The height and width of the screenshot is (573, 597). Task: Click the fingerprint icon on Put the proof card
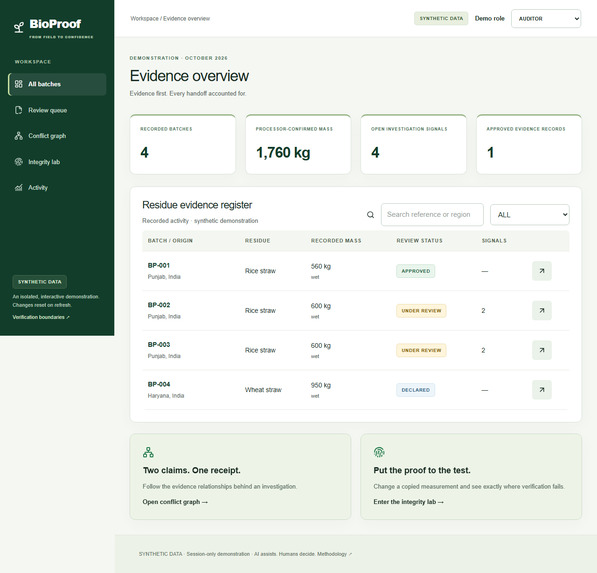(379, 452)
